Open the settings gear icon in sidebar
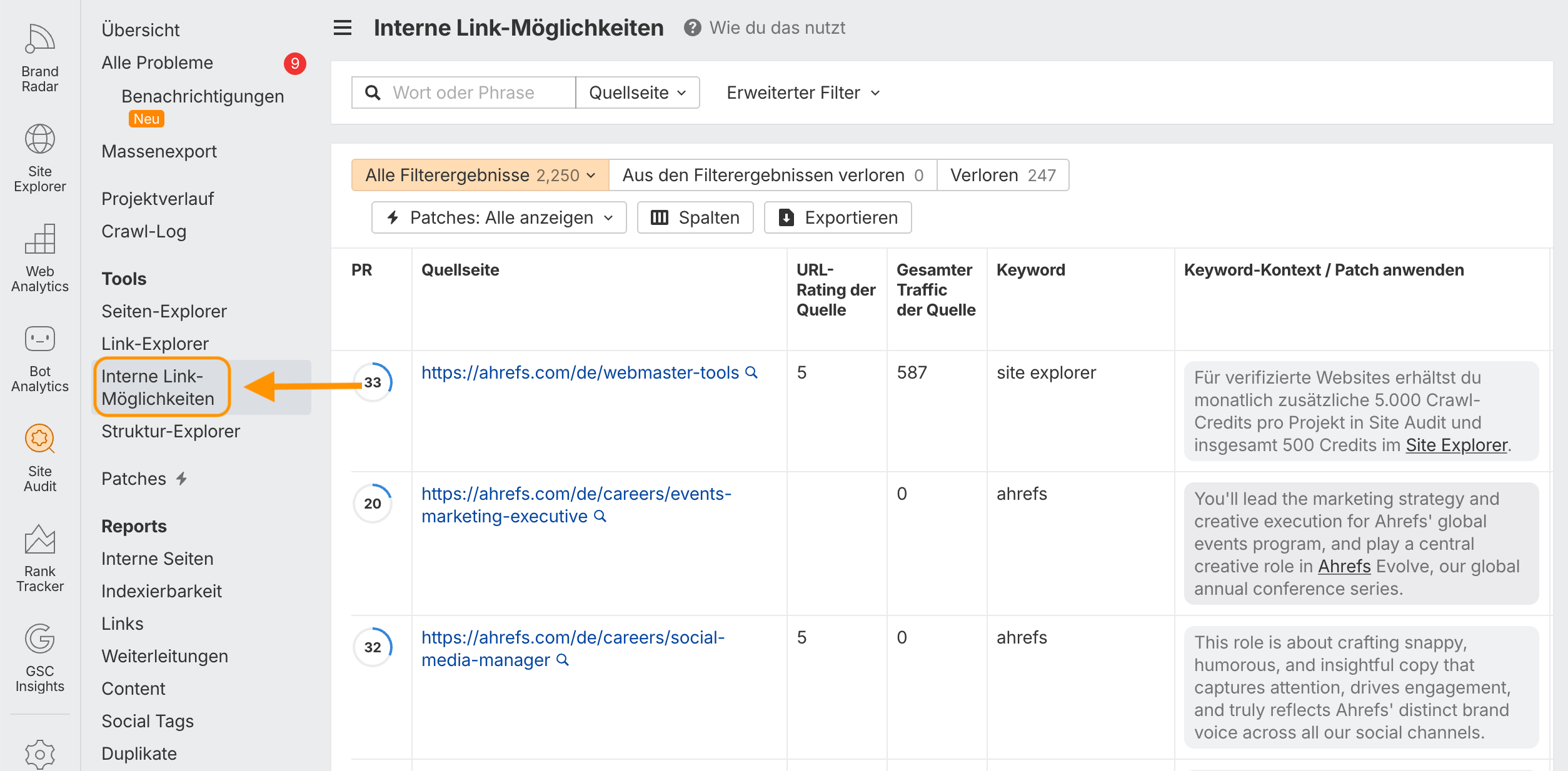 pyautogui.click(x=40, y=754)
